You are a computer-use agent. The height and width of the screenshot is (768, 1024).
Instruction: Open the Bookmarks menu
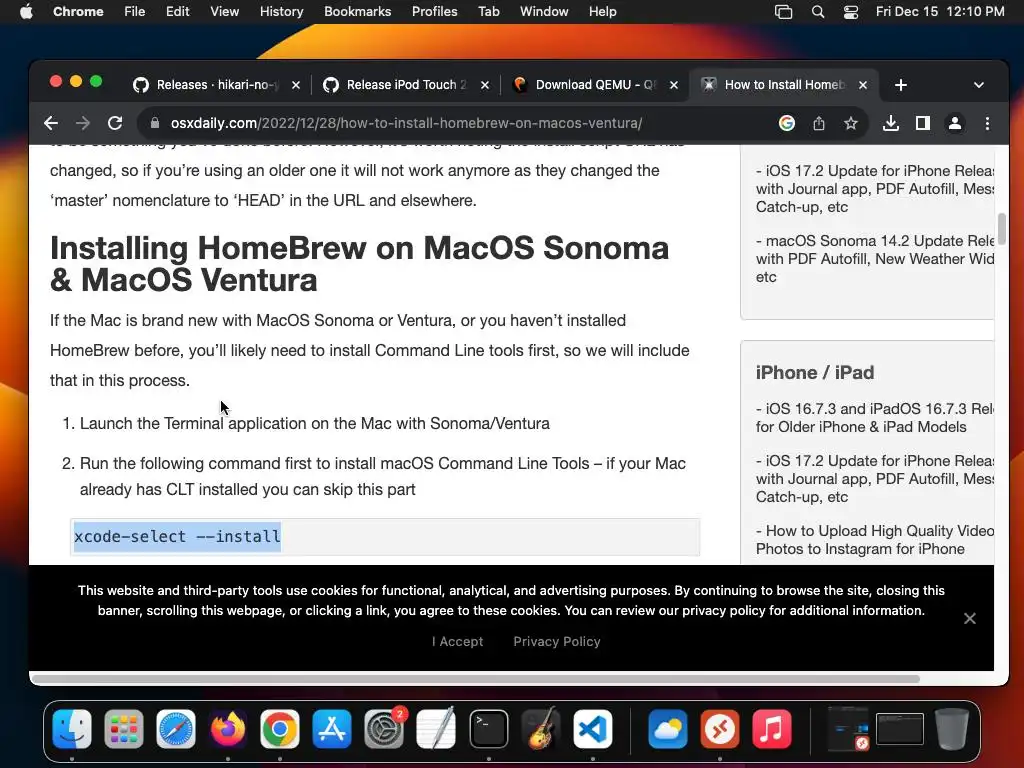(x=357, y=11)
